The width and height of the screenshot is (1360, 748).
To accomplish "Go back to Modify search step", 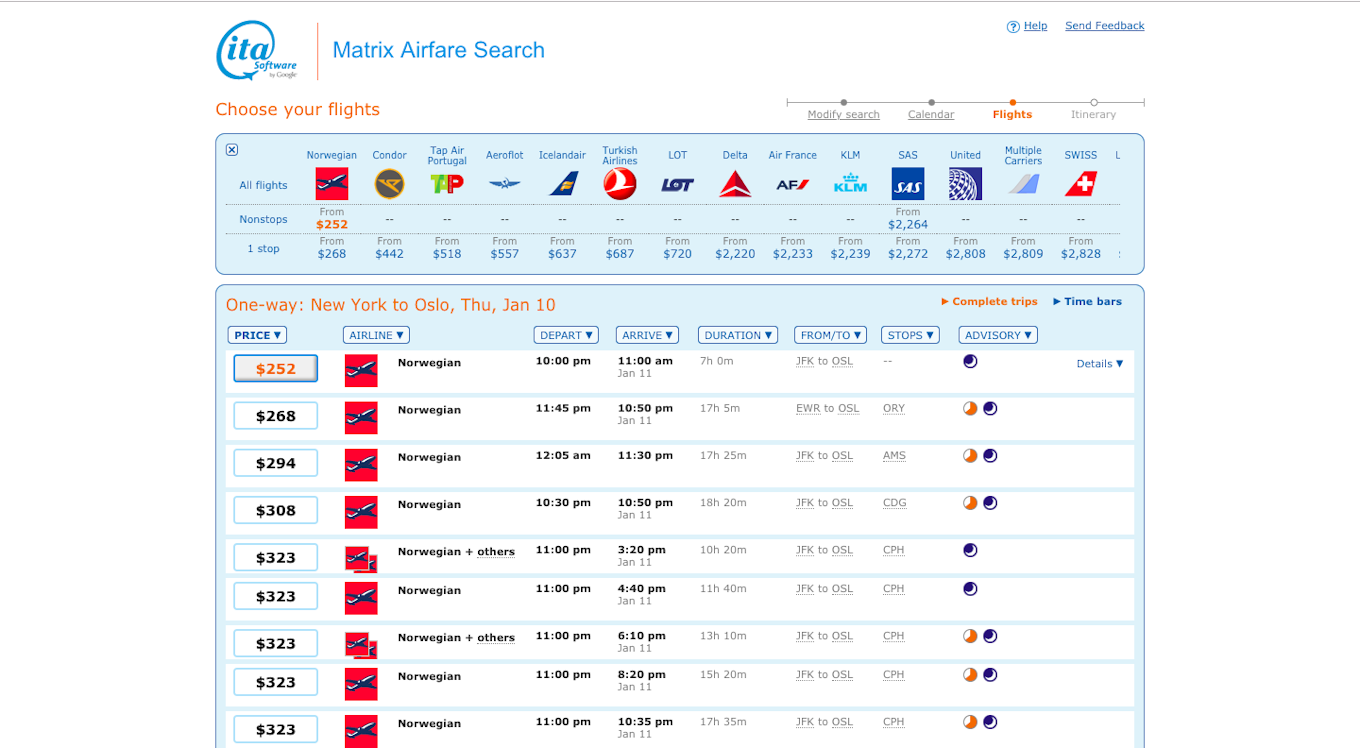I will point(843,114).
